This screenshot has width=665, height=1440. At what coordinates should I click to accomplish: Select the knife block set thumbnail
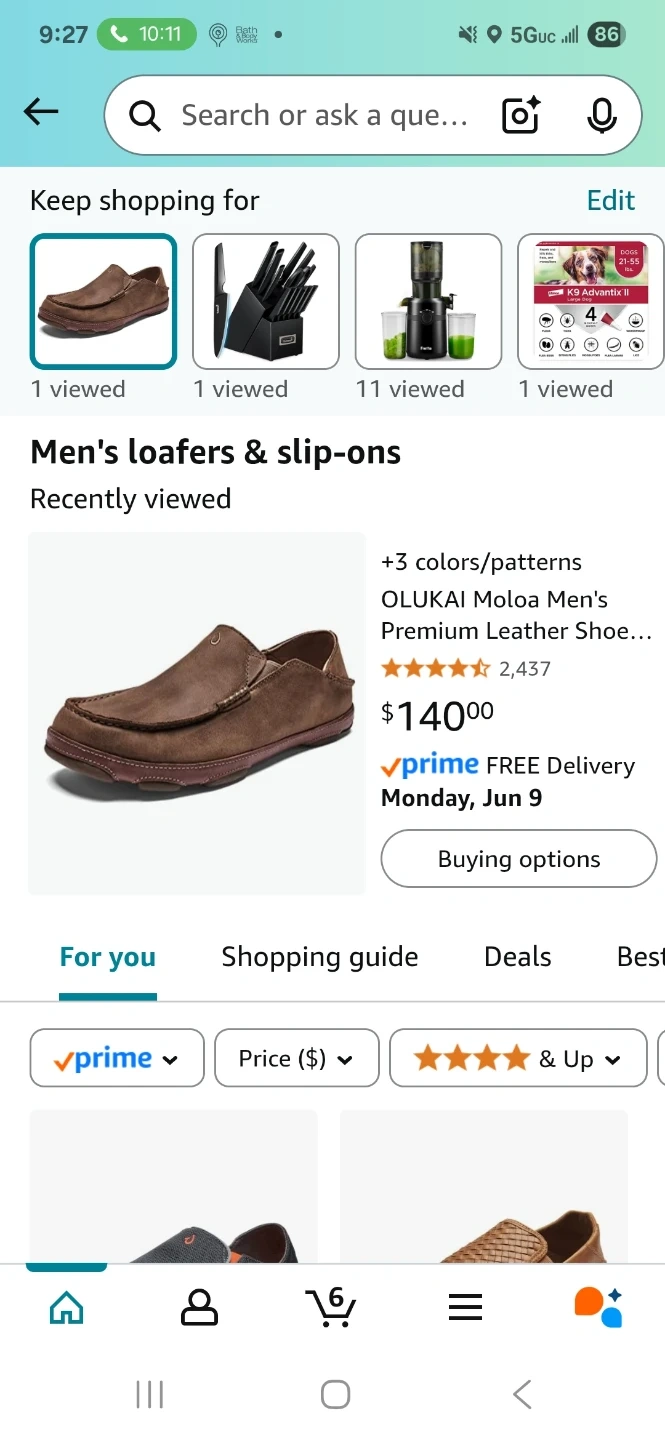click(x=265, y=302)
